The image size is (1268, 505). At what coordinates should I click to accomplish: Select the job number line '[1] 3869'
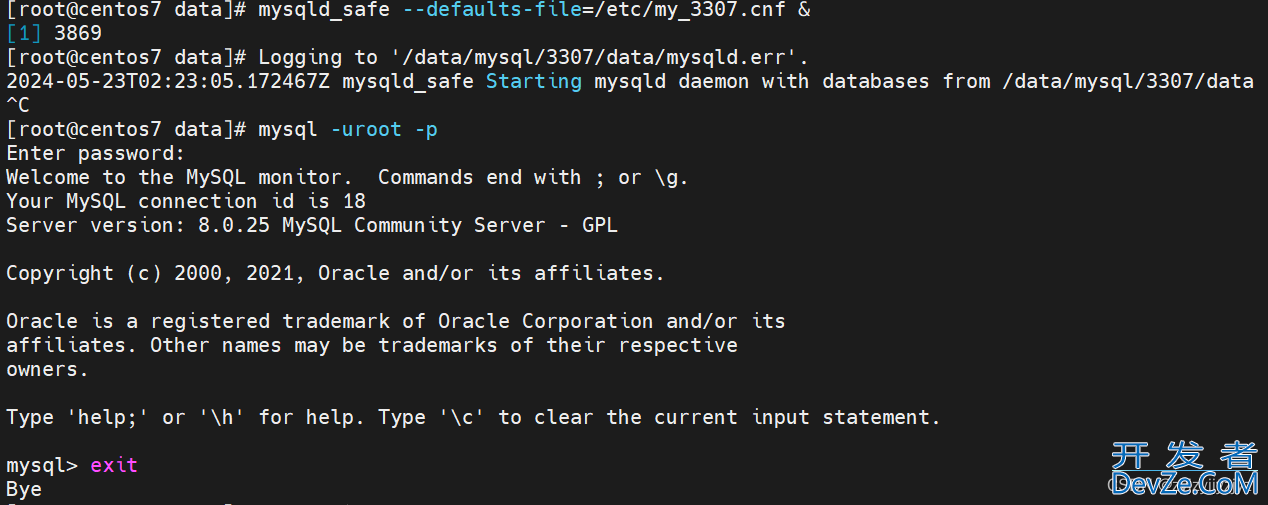click(54, 34)
